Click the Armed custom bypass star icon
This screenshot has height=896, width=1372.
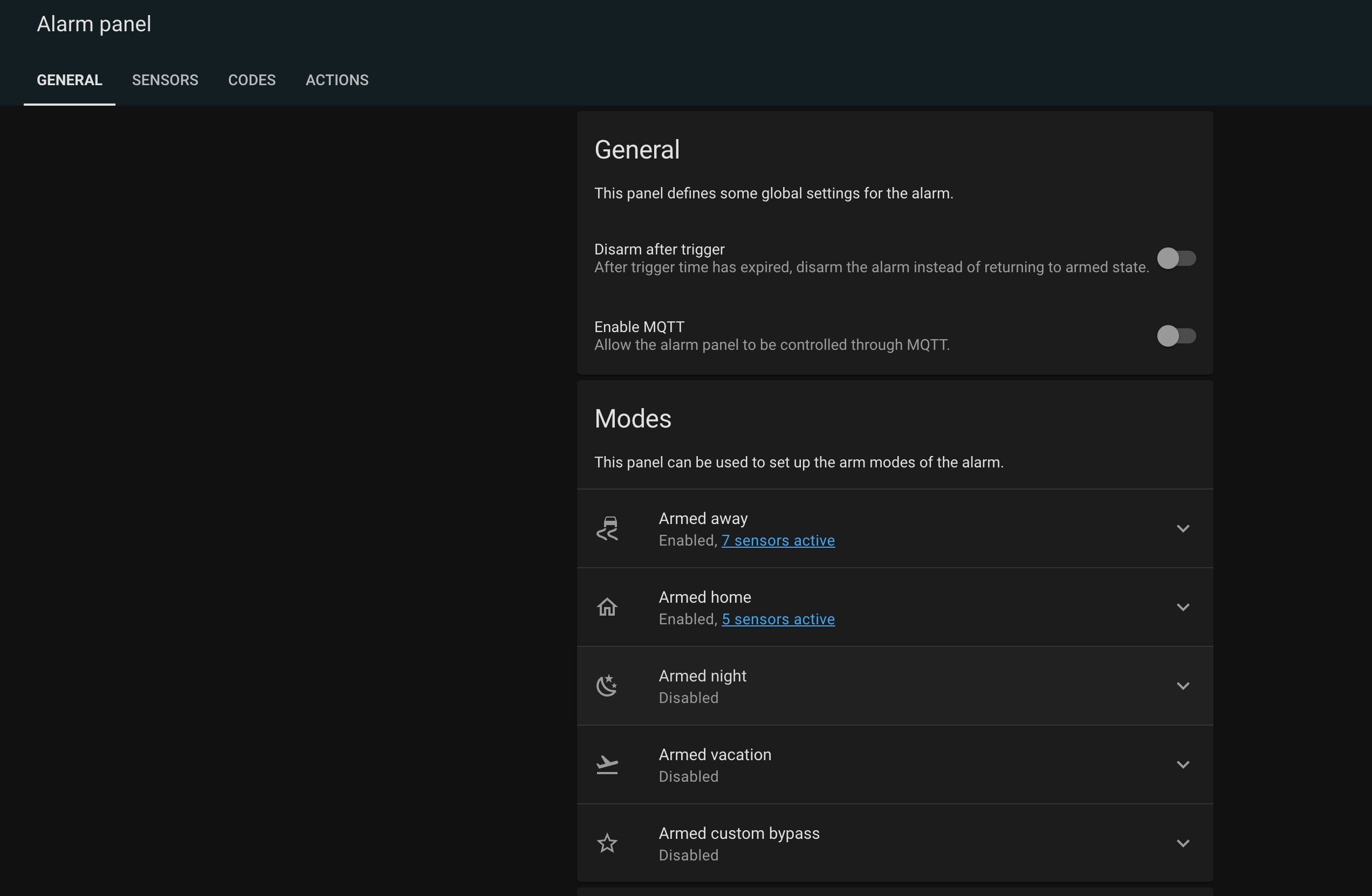tap(607, 844)
